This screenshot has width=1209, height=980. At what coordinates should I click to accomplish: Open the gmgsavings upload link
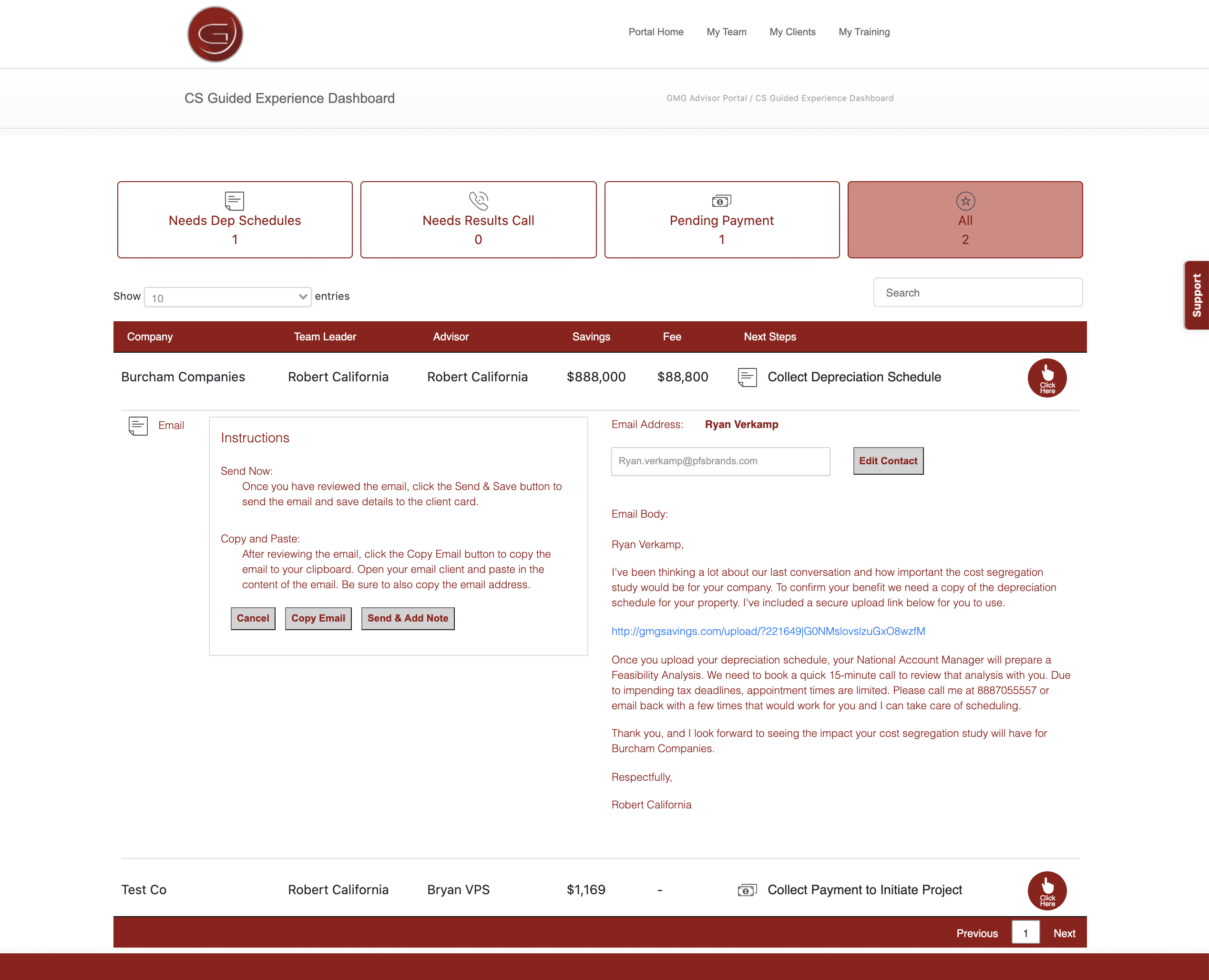(x=768, y=631)
